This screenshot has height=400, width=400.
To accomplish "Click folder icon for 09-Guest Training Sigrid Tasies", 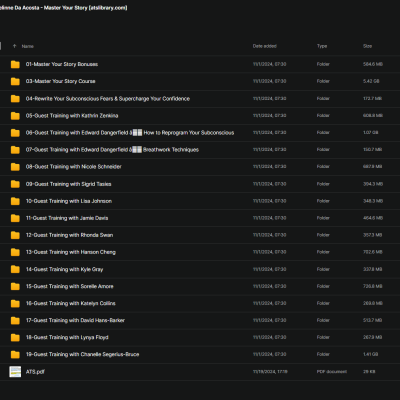I will [x=15, y=184].
